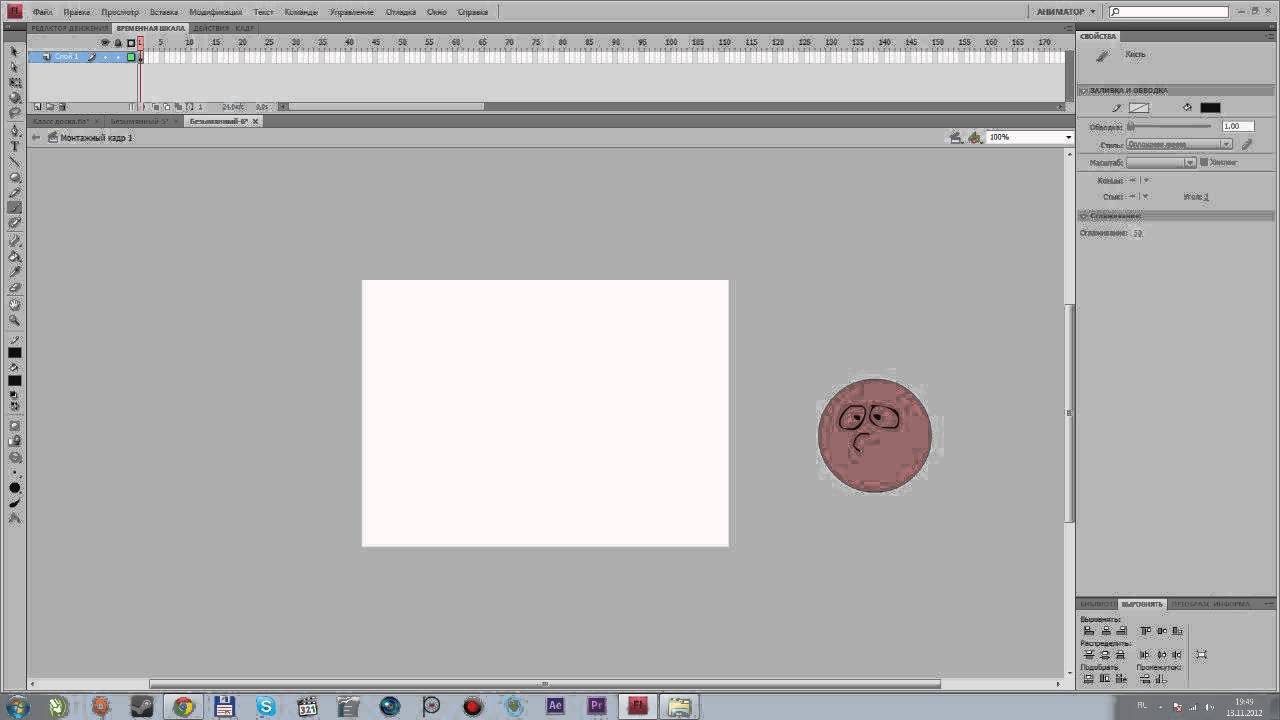
Task: Click Space evenly horizontally icon under Промежуток
Action: tap(1161, 679)
